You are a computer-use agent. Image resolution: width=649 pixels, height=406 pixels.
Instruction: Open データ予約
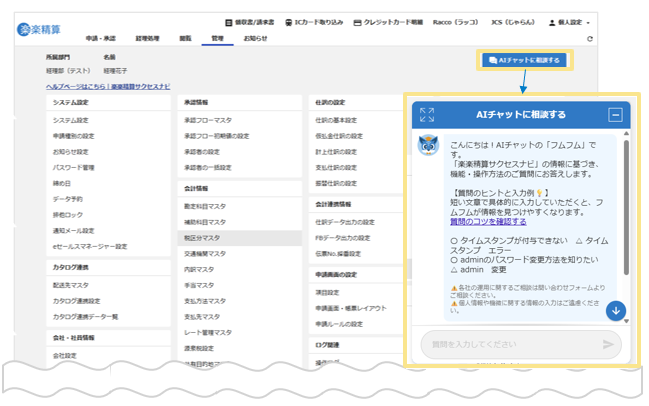(67, 199)
